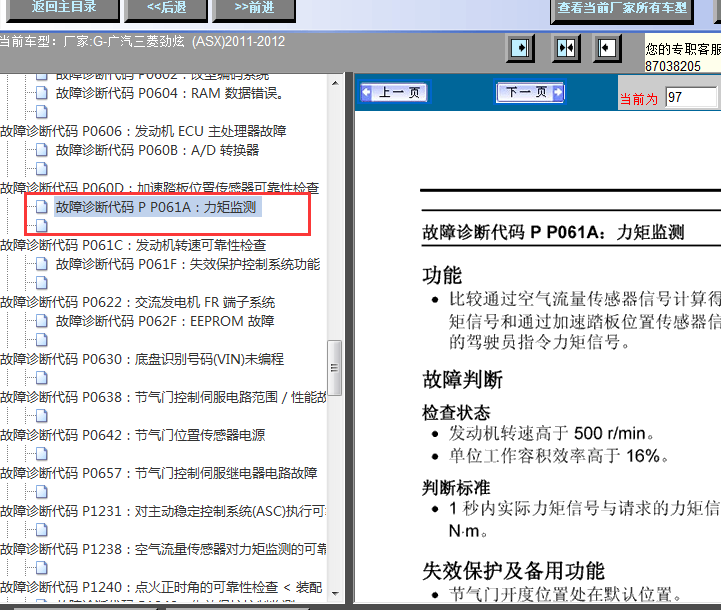This screenshot has width=721, height=610.
Task: Click the split-center pane layout icon
Action: [566, 48]
